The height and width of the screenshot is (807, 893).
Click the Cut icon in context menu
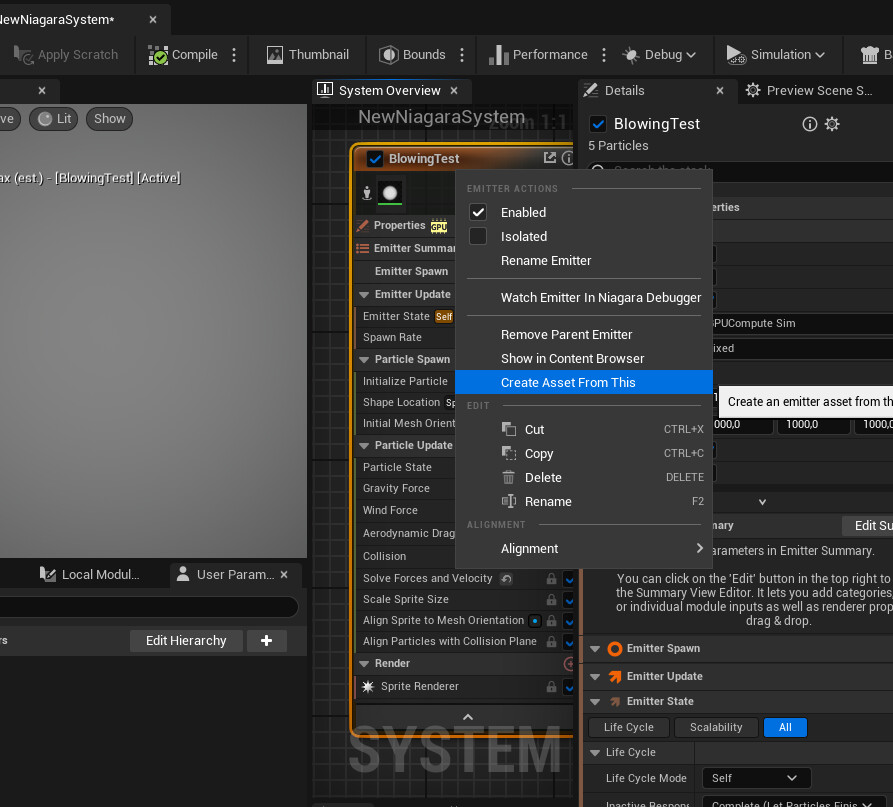tap(509, 429)
